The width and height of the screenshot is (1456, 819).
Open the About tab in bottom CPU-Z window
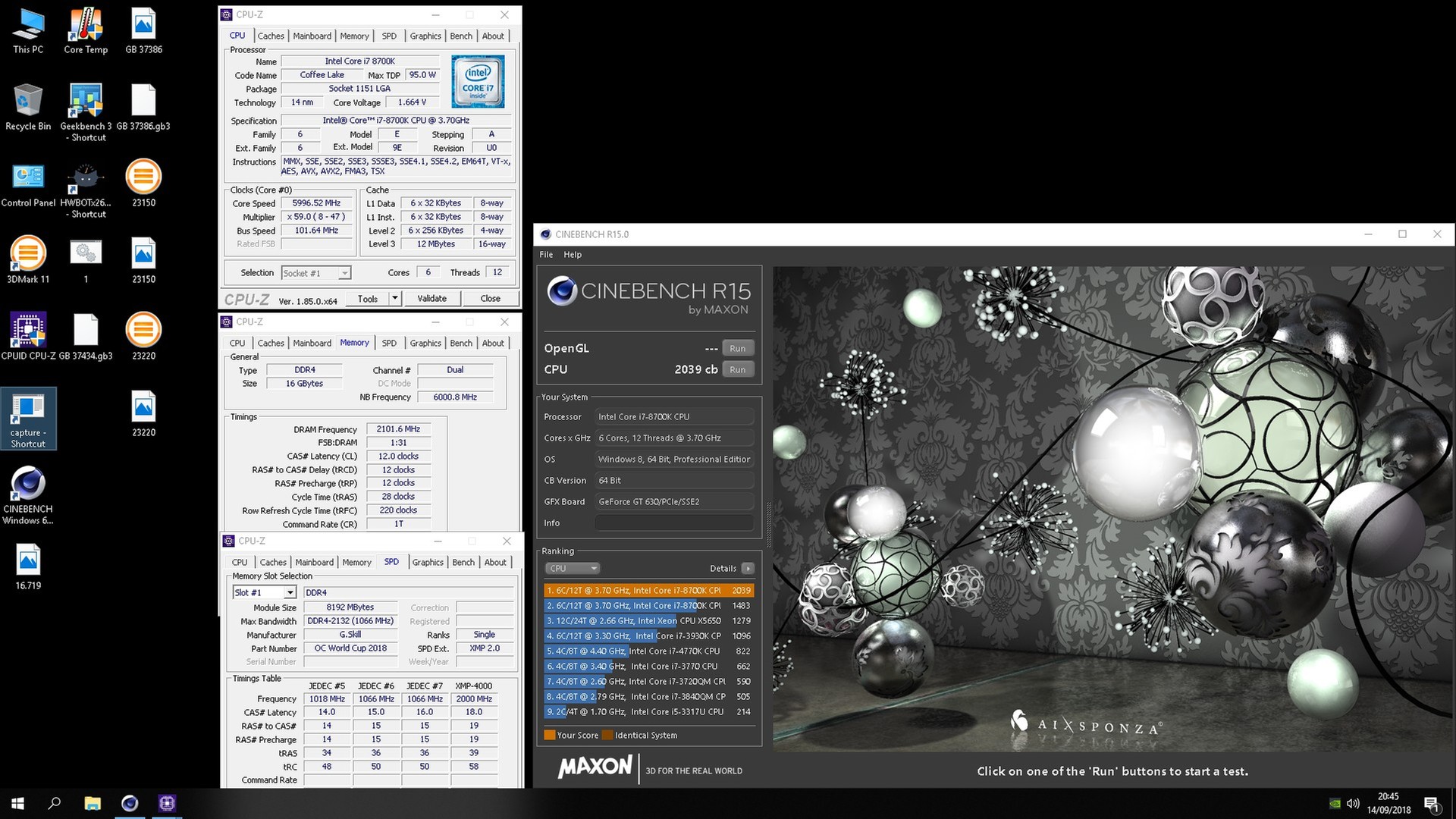[495, 562]
